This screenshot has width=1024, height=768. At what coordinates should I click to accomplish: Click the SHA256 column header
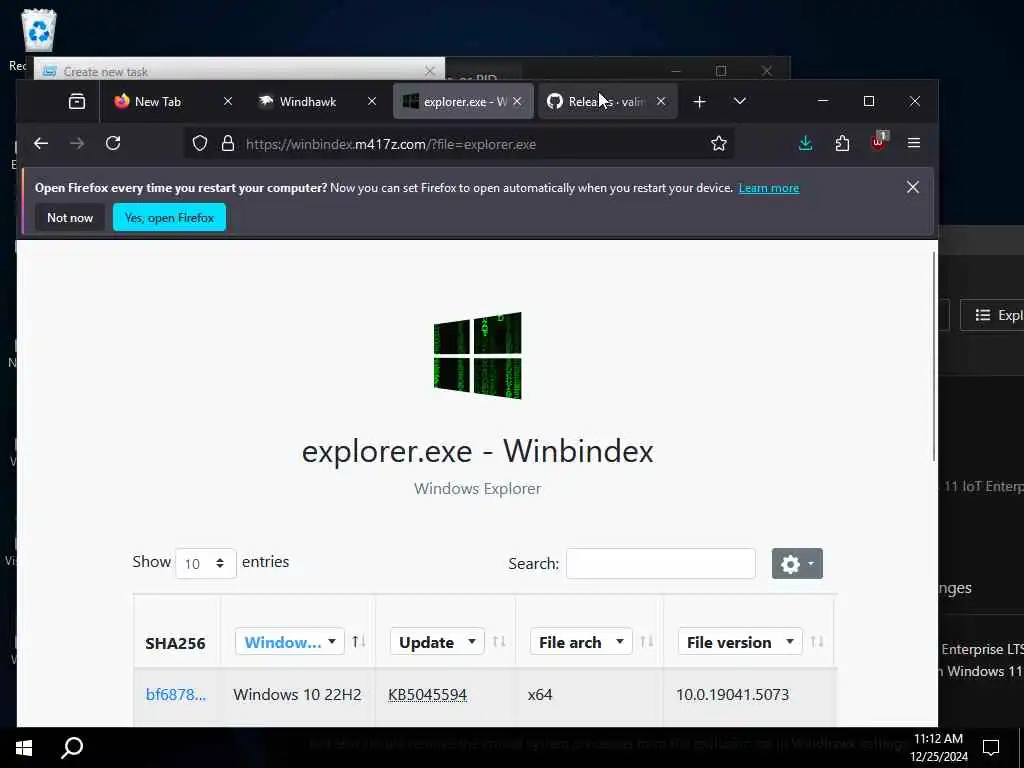(x=175, y=643)
